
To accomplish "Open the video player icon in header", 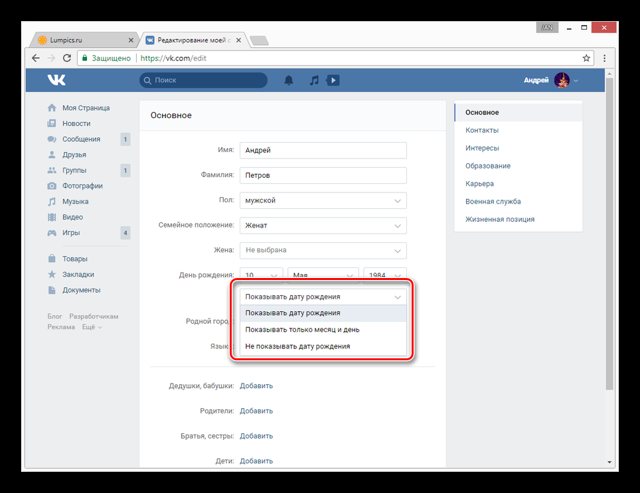I will pyautogui.click(x=333, y=80).
